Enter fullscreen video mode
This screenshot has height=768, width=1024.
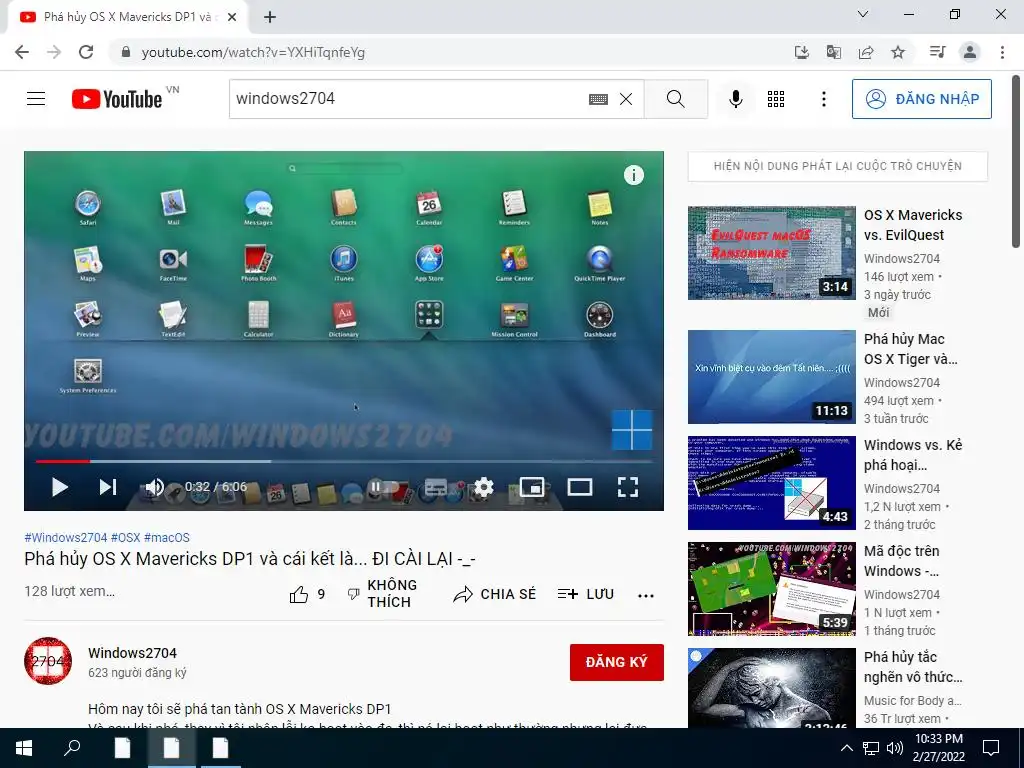pos(628,487)
